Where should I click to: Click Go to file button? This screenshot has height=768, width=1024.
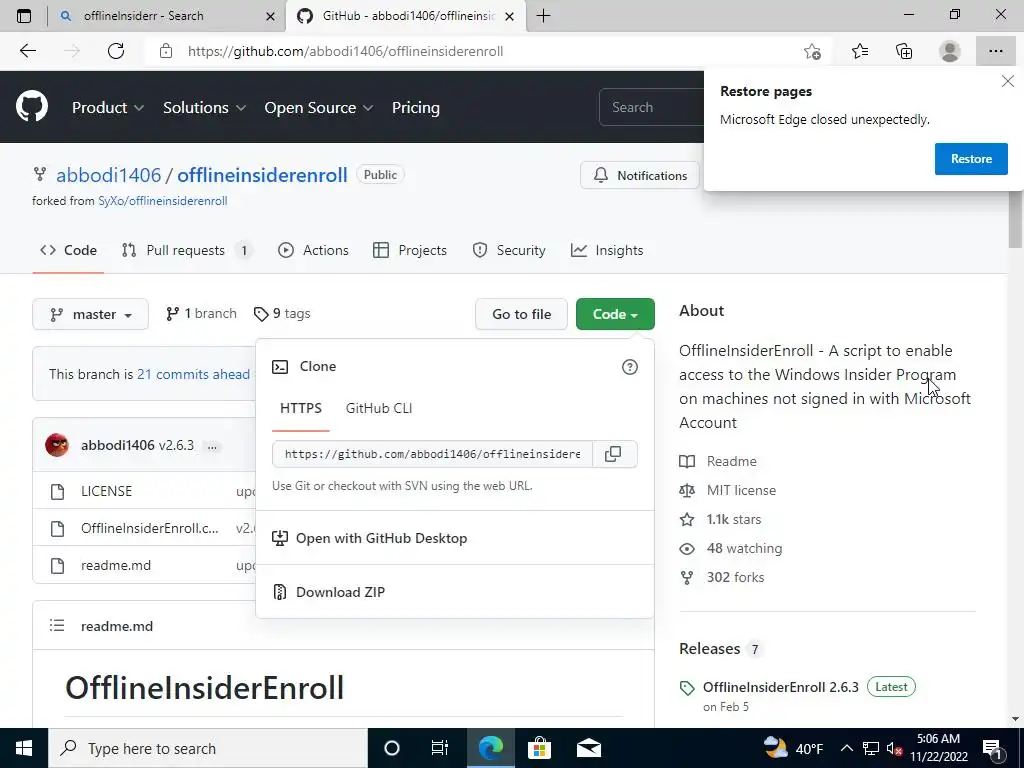521,314
